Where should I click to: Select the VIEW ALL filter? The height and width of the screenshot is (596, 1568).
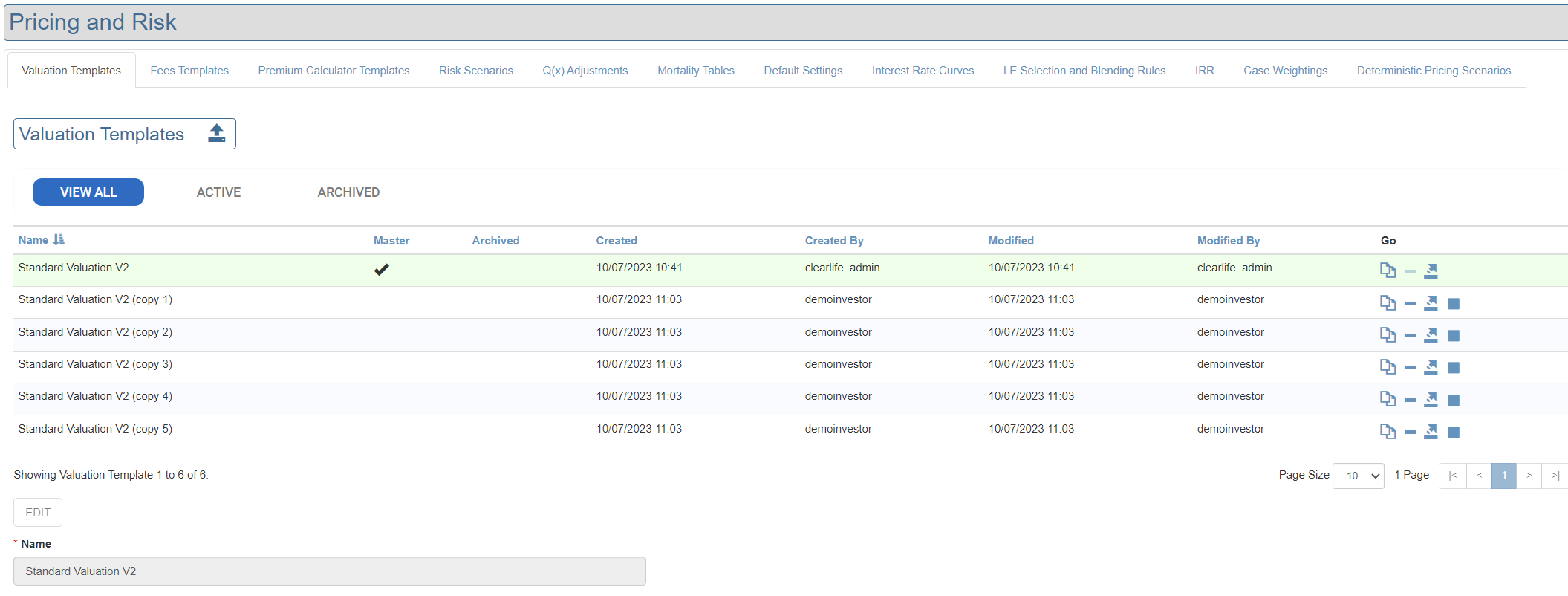point(88,192)
